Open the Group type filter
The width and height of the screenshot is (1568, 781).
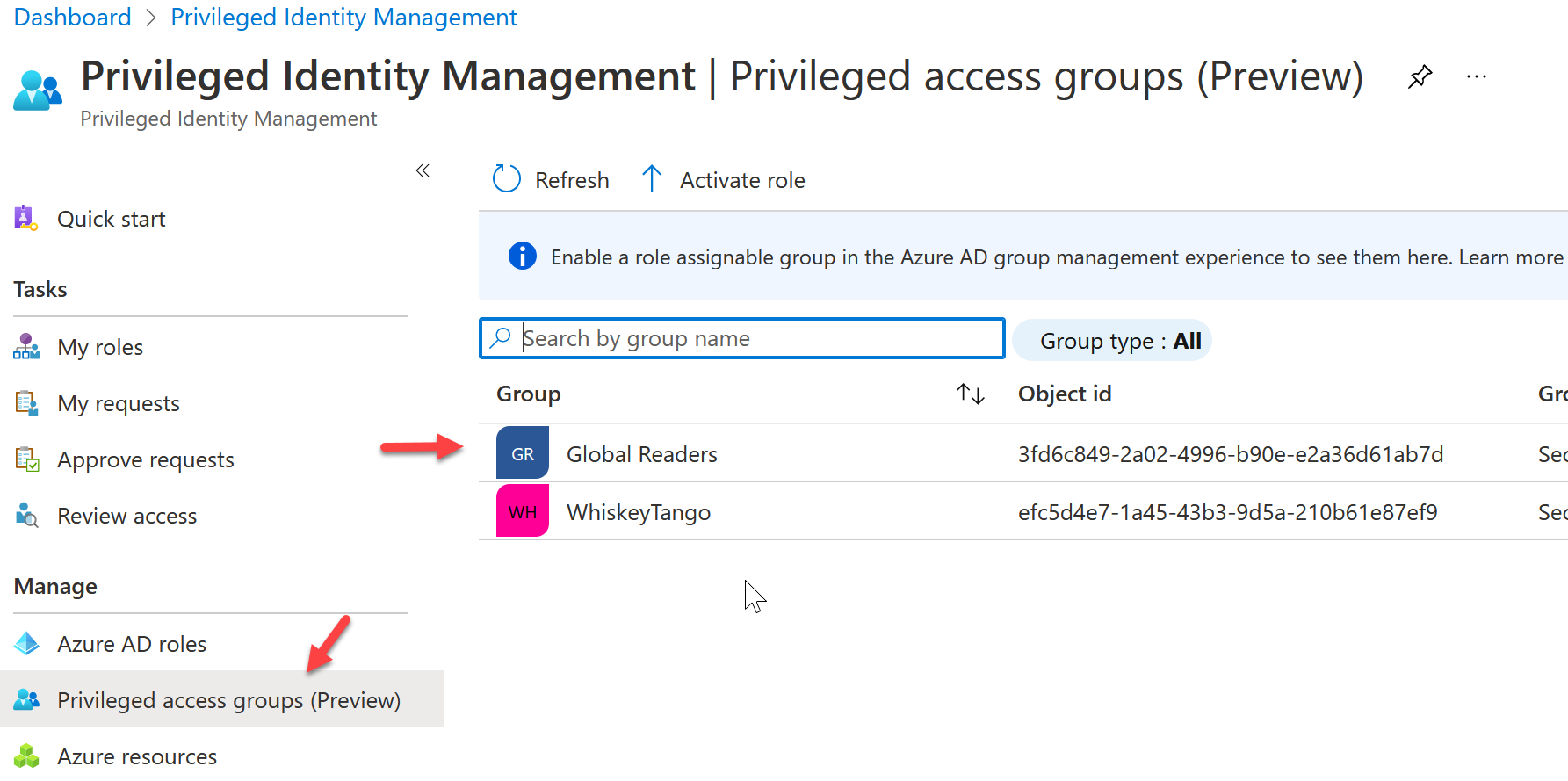coord(1112,341)
